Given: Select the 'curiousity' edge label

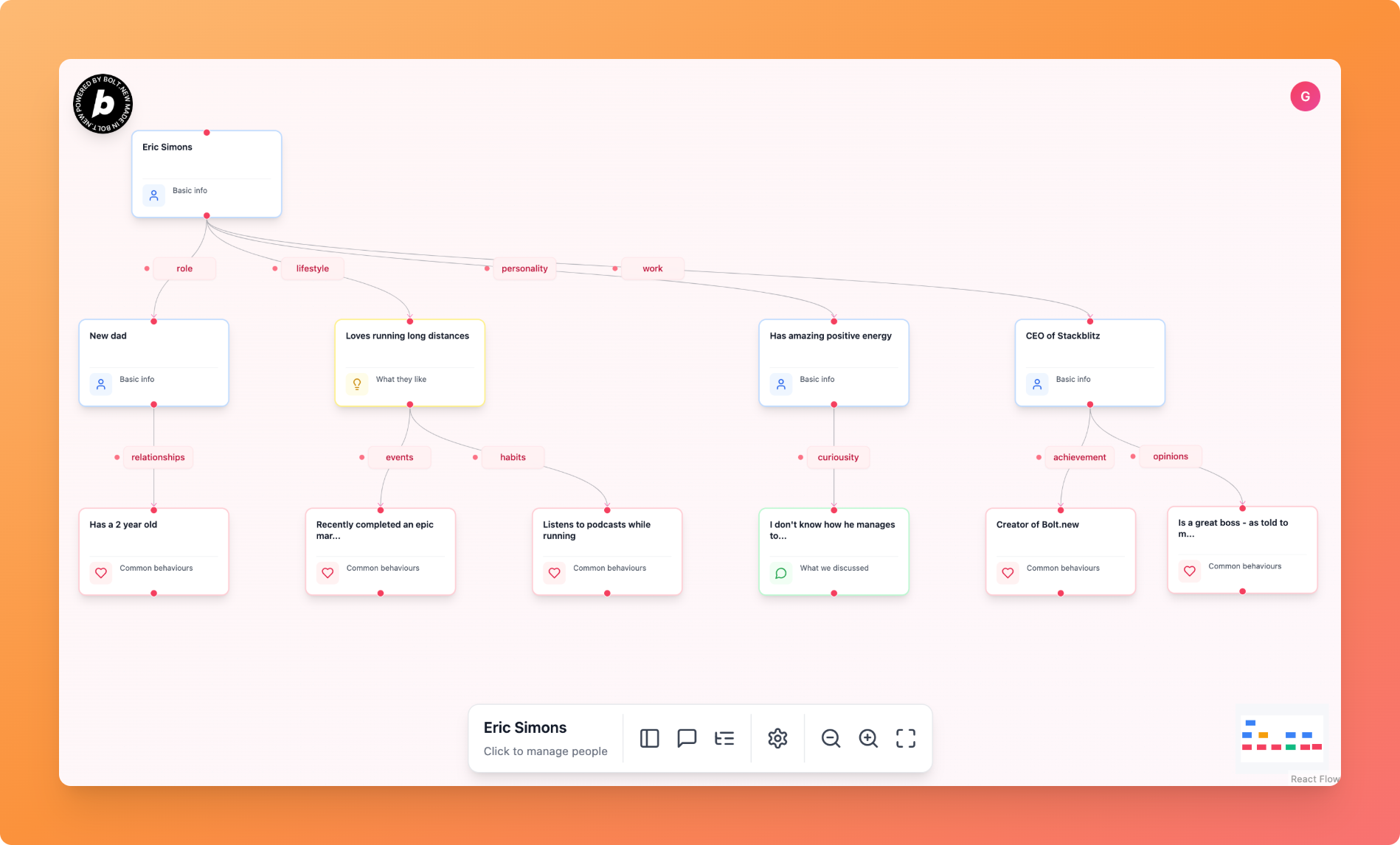Looking at the screenshot, I should coord(838,457).
